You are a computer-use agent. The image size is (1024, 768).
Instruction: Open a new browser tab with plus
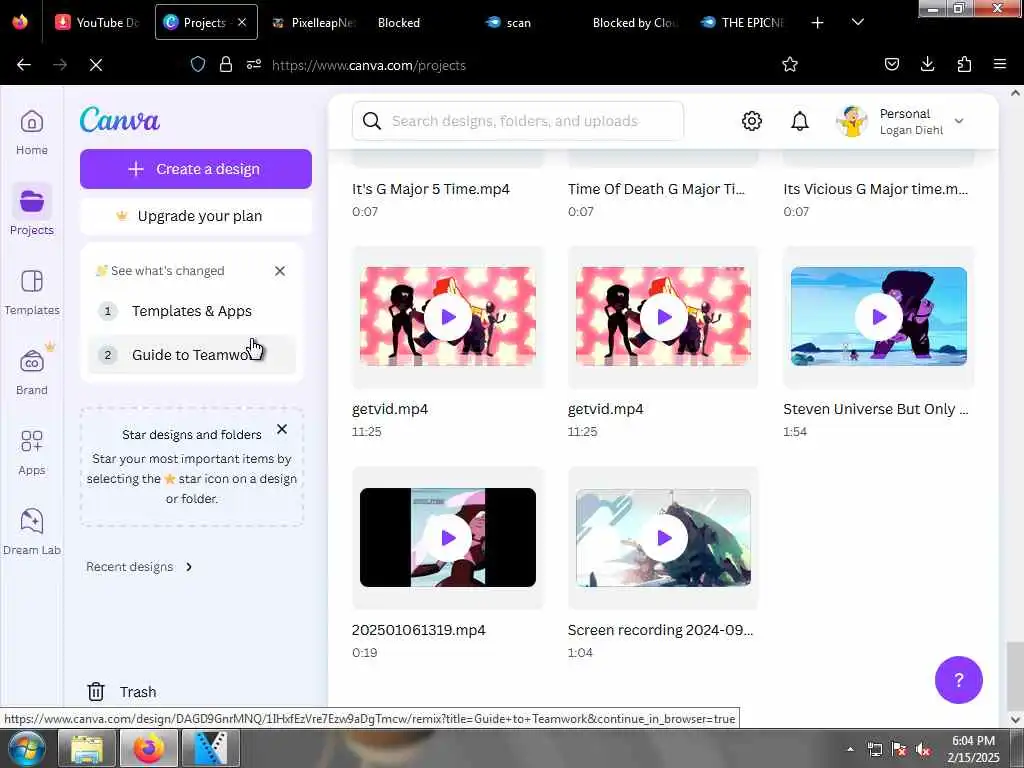tap(817, 23)
